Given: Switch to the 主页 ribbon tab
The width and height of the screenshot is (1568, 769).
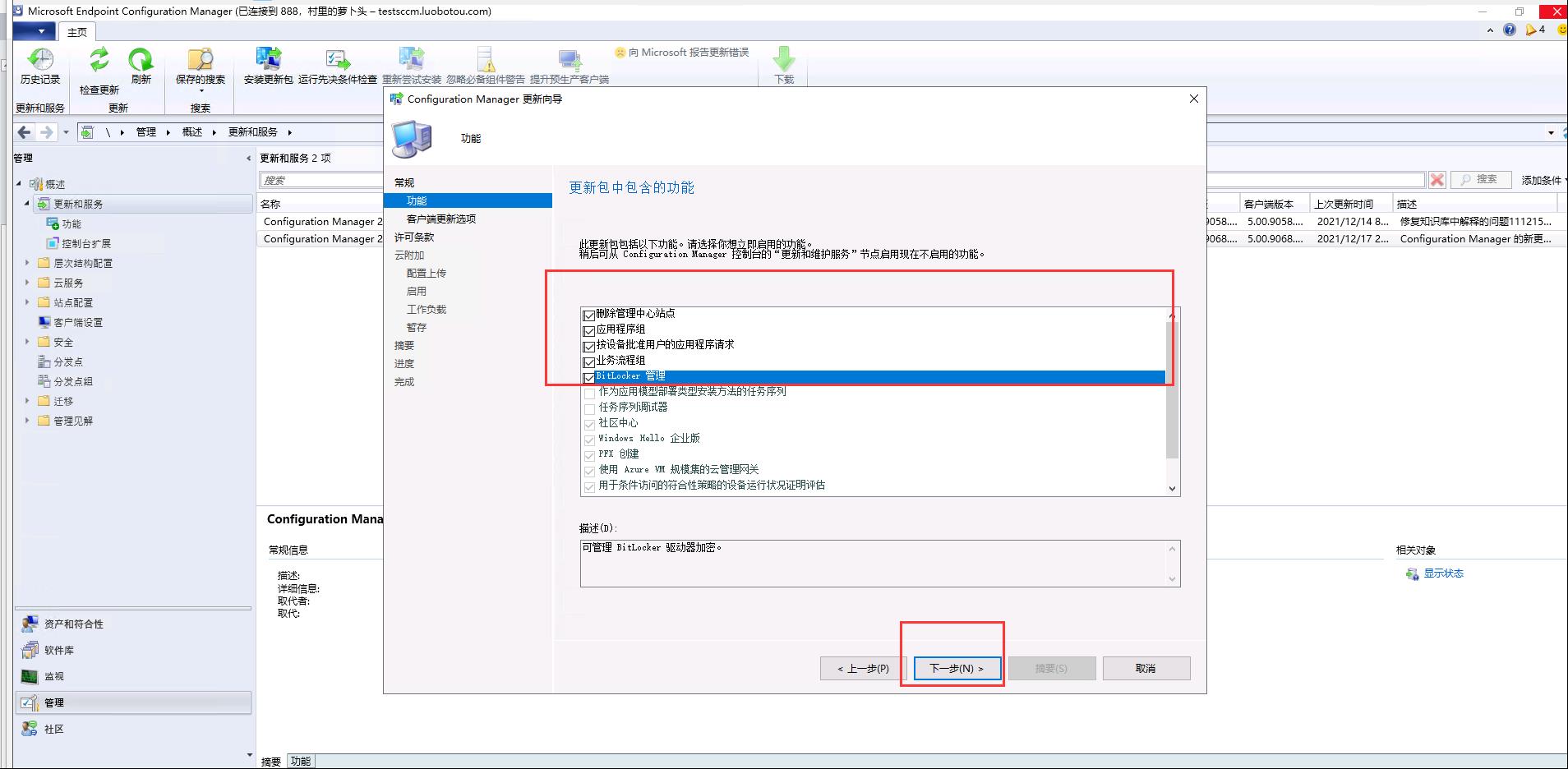Looking at the screenshot, I should (77, 32).
